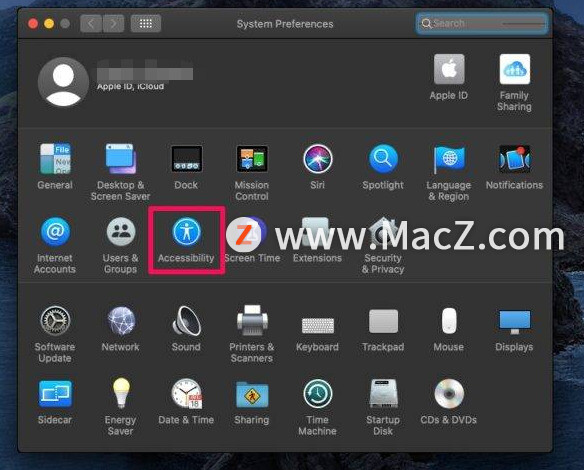Click the toolbar forward arrow button

tap(113, 24)
